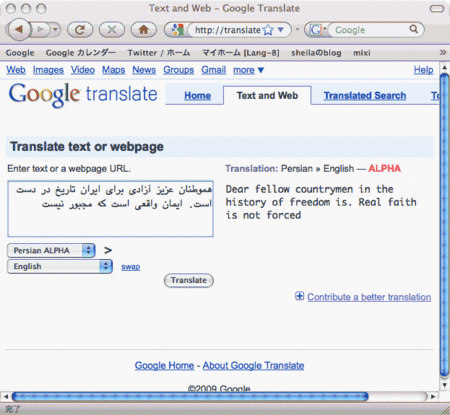
Task: Click the scroll up arrow
Action: point(444,67)
